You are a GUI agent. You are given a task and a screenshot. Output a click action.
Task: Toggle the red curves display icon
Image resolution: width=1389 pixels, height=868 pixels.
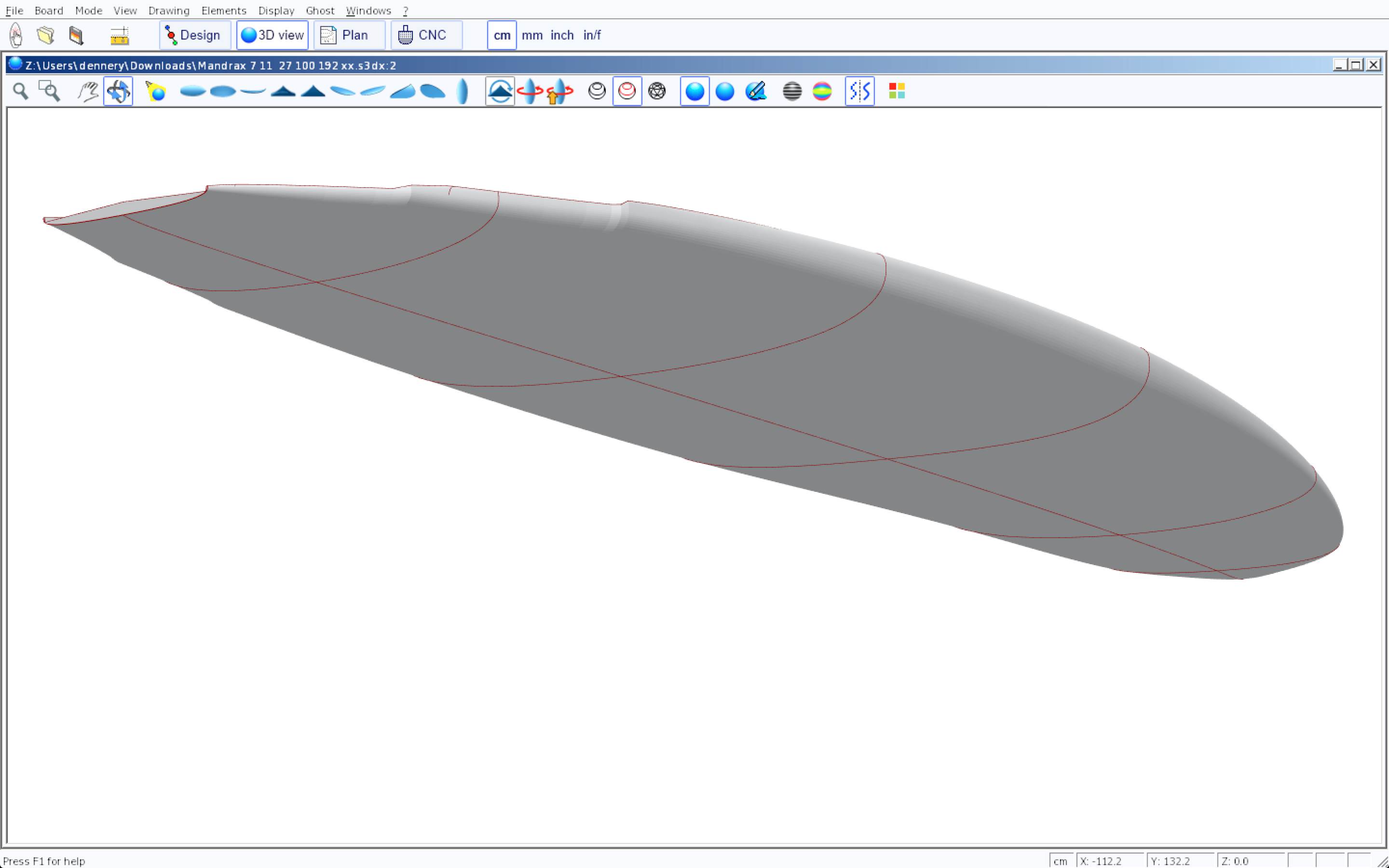click(627, 91)
